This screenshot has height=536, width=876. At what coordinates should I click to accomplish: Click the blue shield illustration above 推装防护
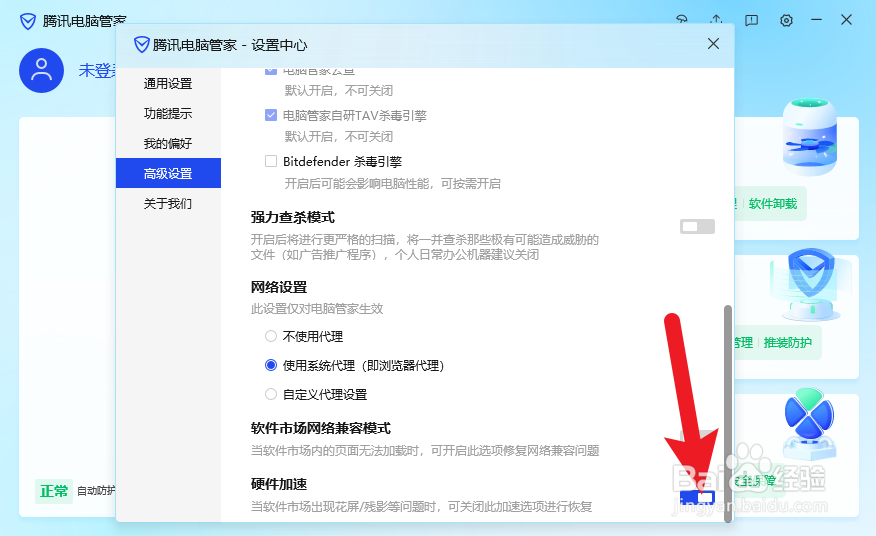point(810,284)
